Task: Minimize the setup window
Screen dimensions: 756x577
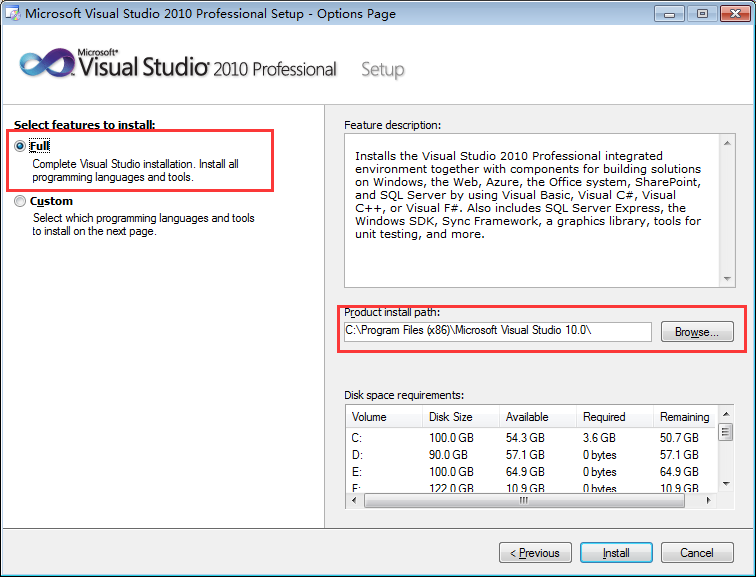Action: (671, 13)
